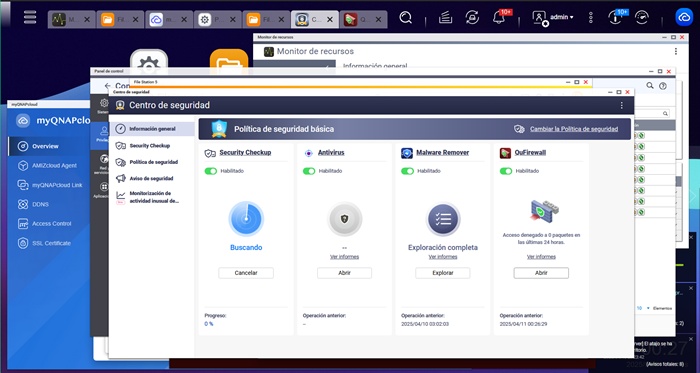Click Ver informes under Malware Remover

(x=443, y=257)
